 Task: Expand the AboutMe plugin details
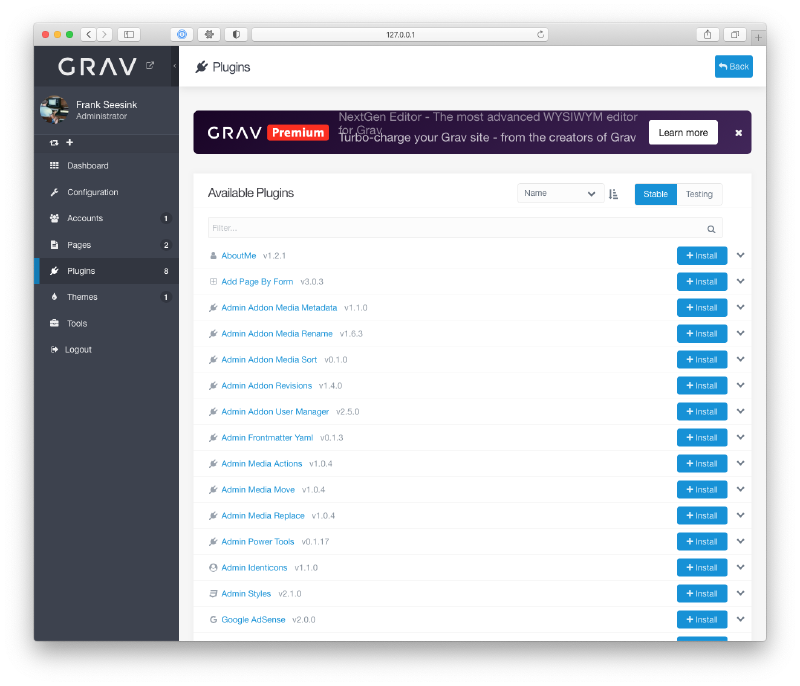[740, 255]
